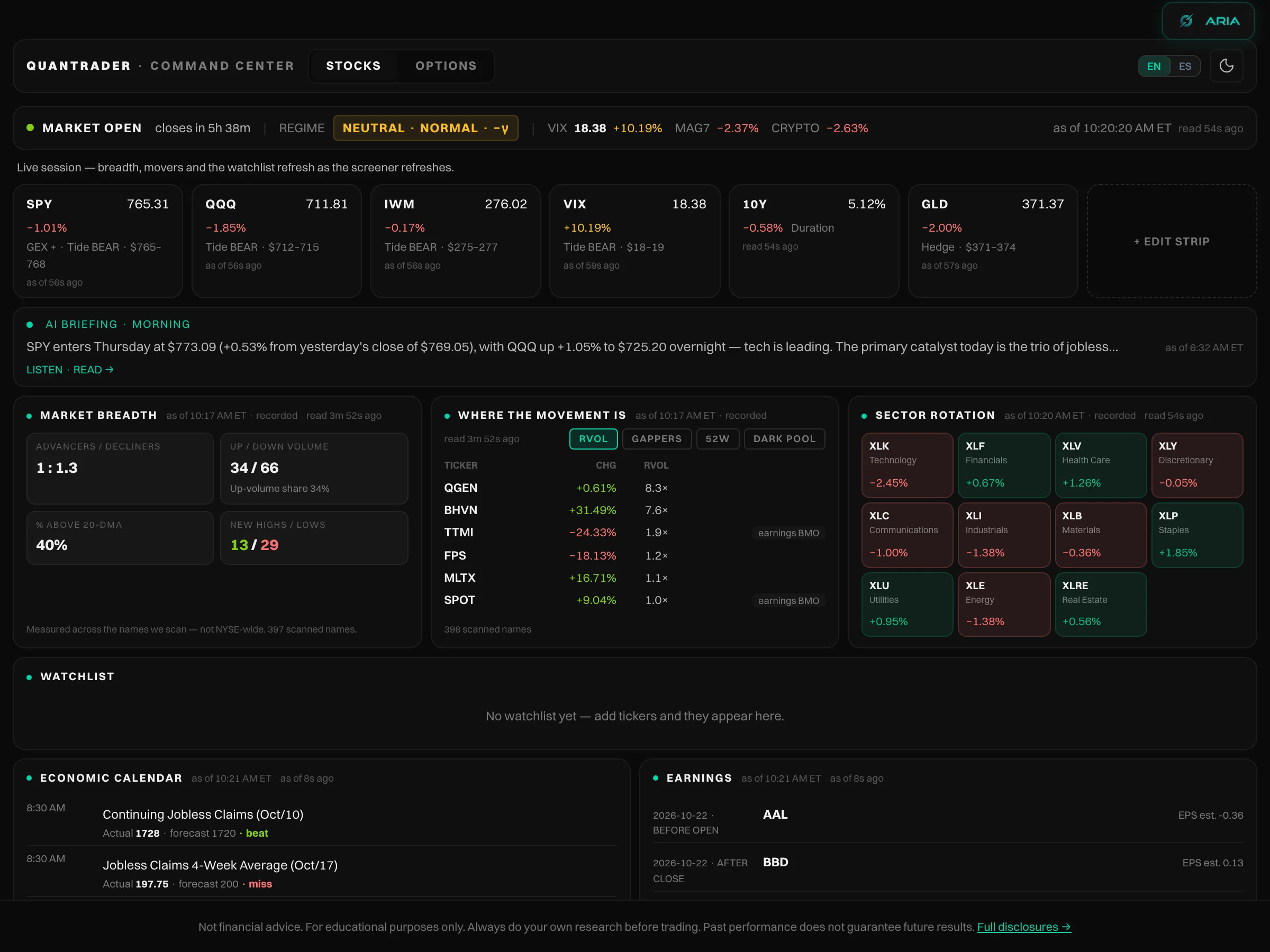Open the GLD ticker card
Screen dimensions: 1270x952
point(993,242)
